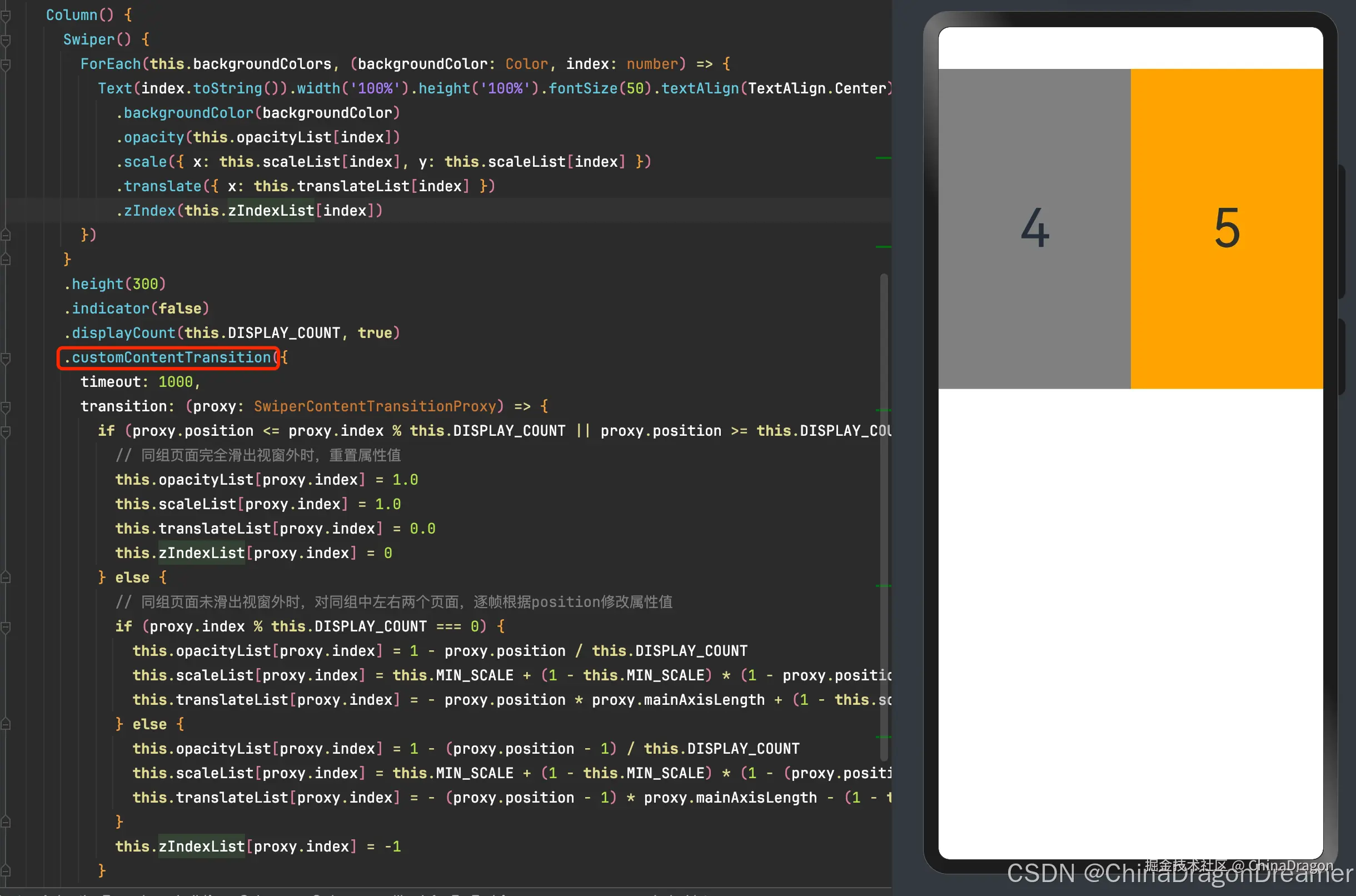Click the .backgroundColor(backgroundColor) line
The image size is (1356, 896).
point(258,113)
